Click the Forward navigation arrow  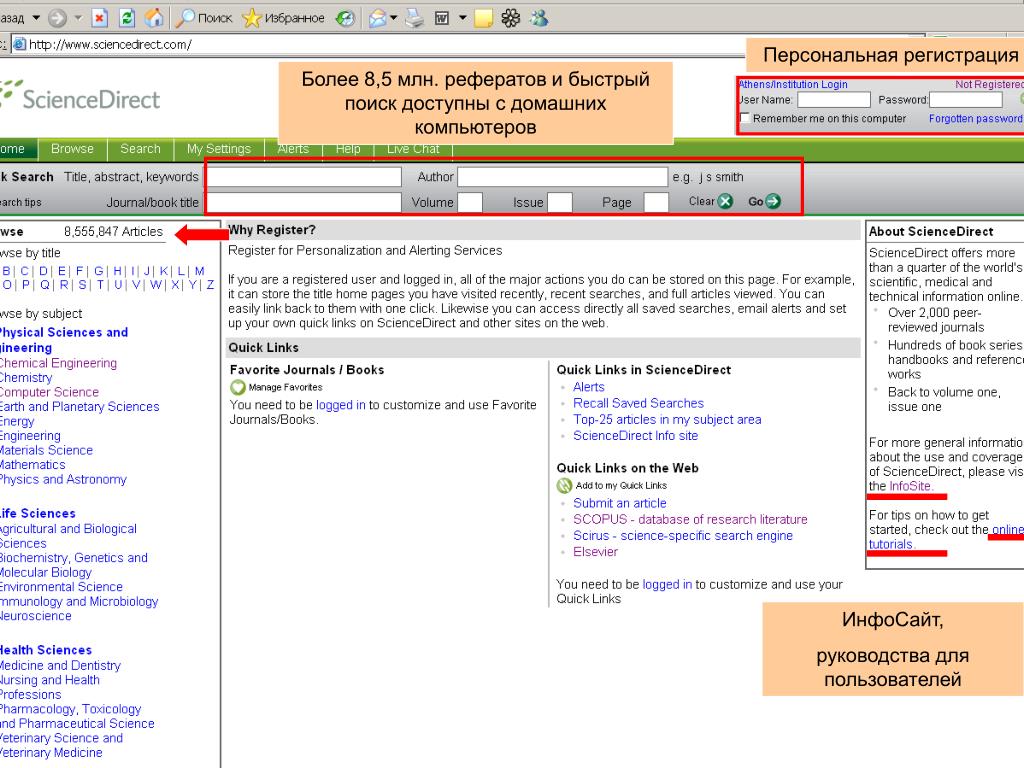pos(57,18)
